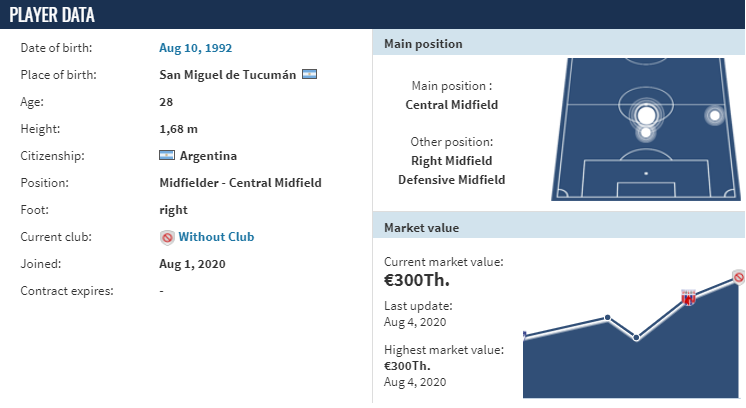Click the Central Midfield main position text

tap(452, 105)
